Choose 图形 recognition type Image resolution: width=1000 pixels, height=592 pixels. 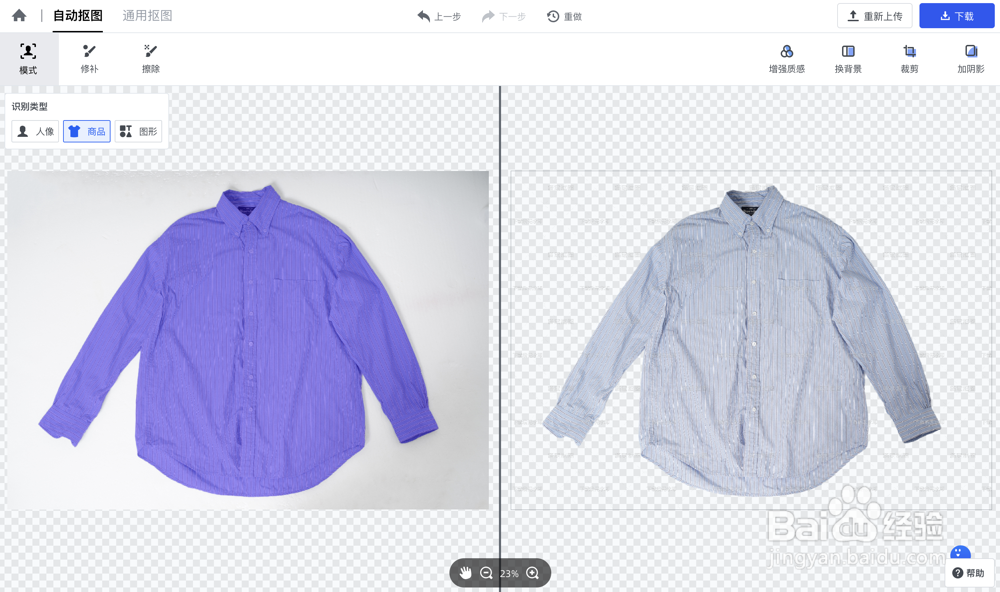coord(138,131)
